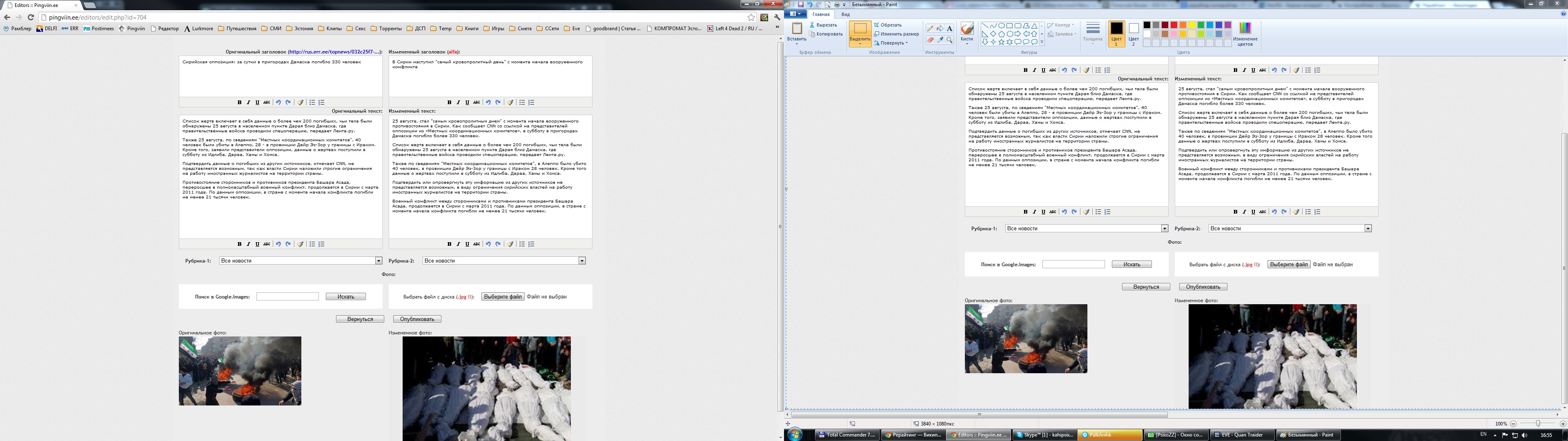
Task: Select the Text tool in Paint
Action: tap(949, 28)
